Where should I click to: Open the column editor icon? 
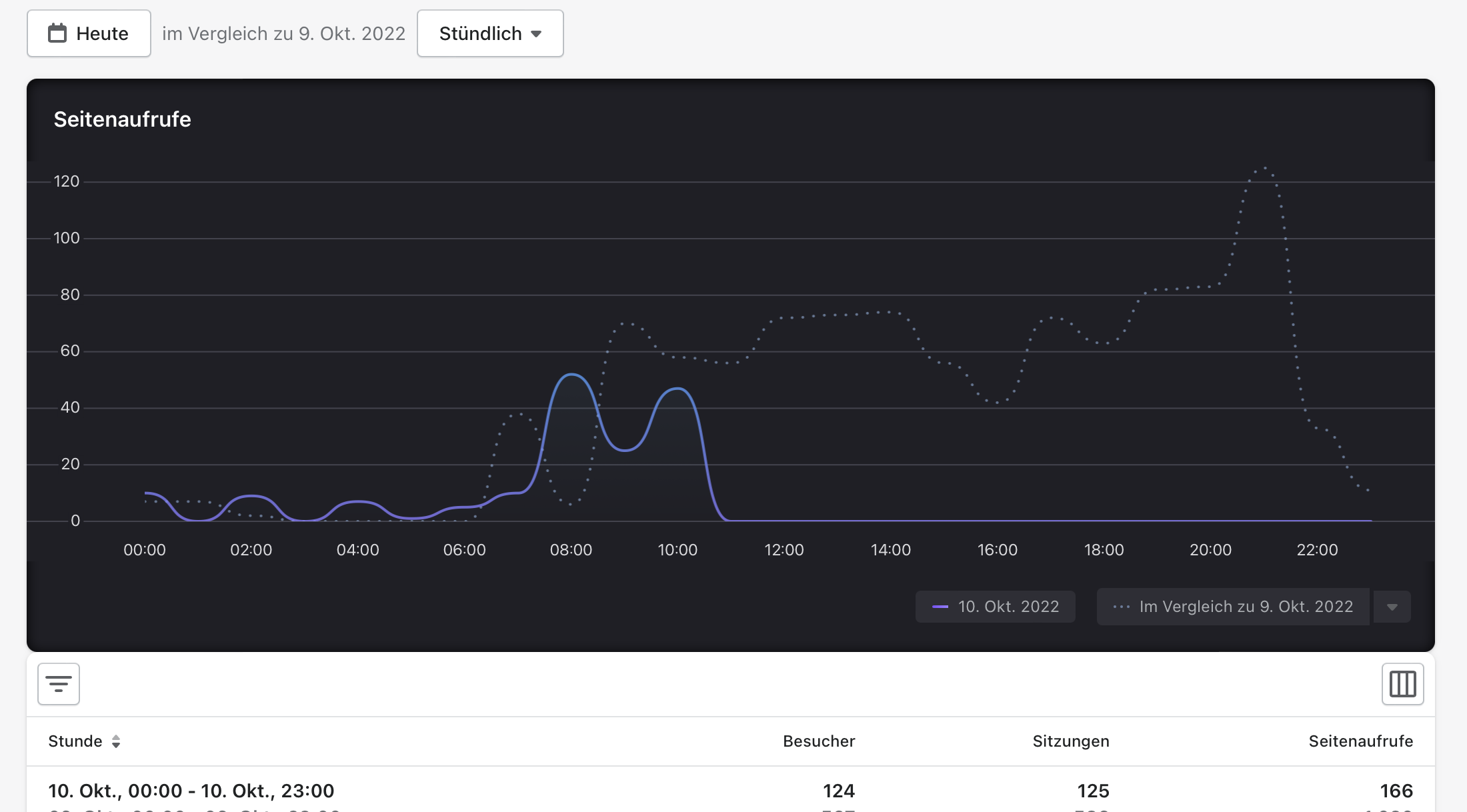[1402, 684]
